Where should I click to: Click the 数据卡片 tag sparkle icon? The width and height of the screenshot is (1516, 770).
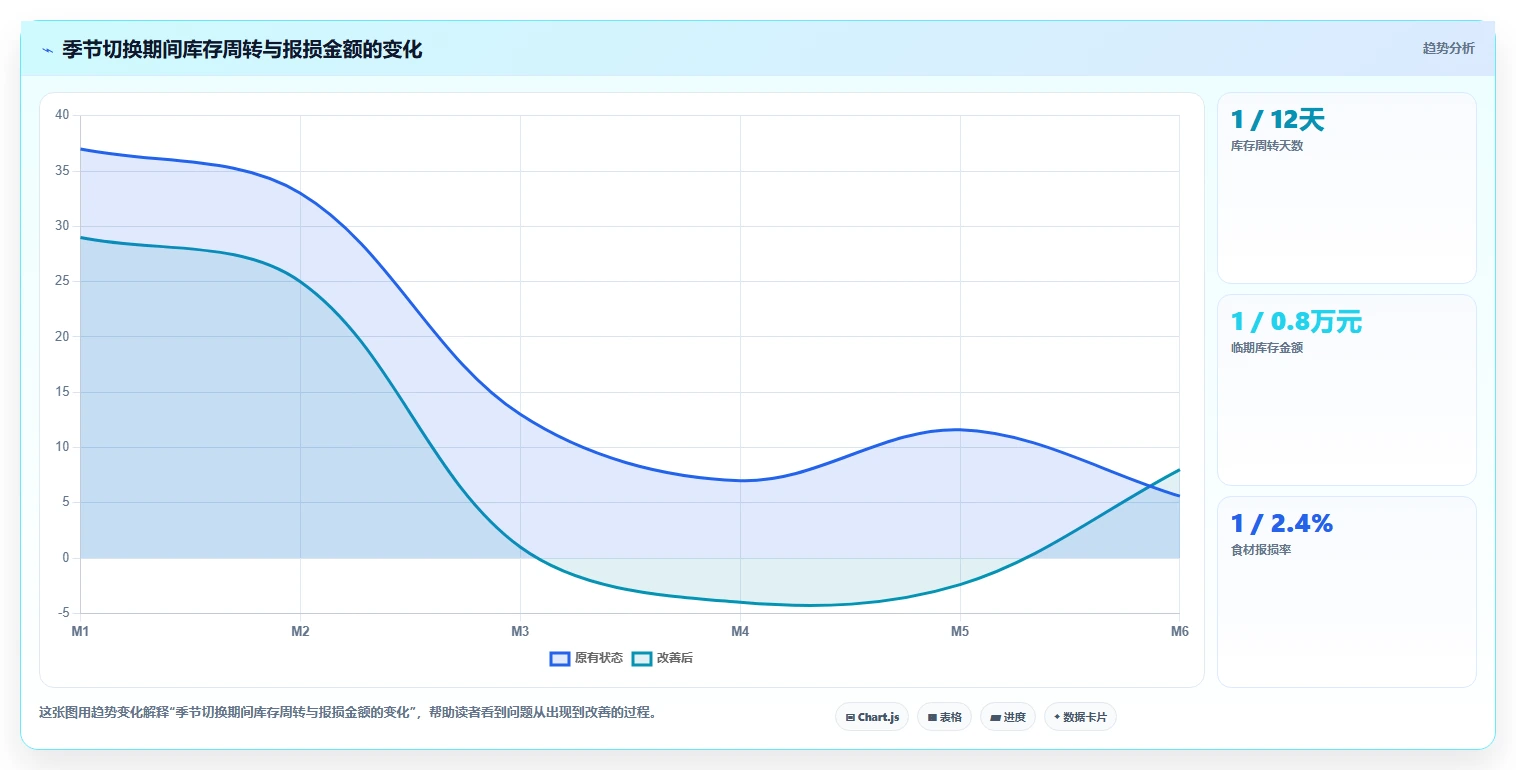click(1057, 717)
